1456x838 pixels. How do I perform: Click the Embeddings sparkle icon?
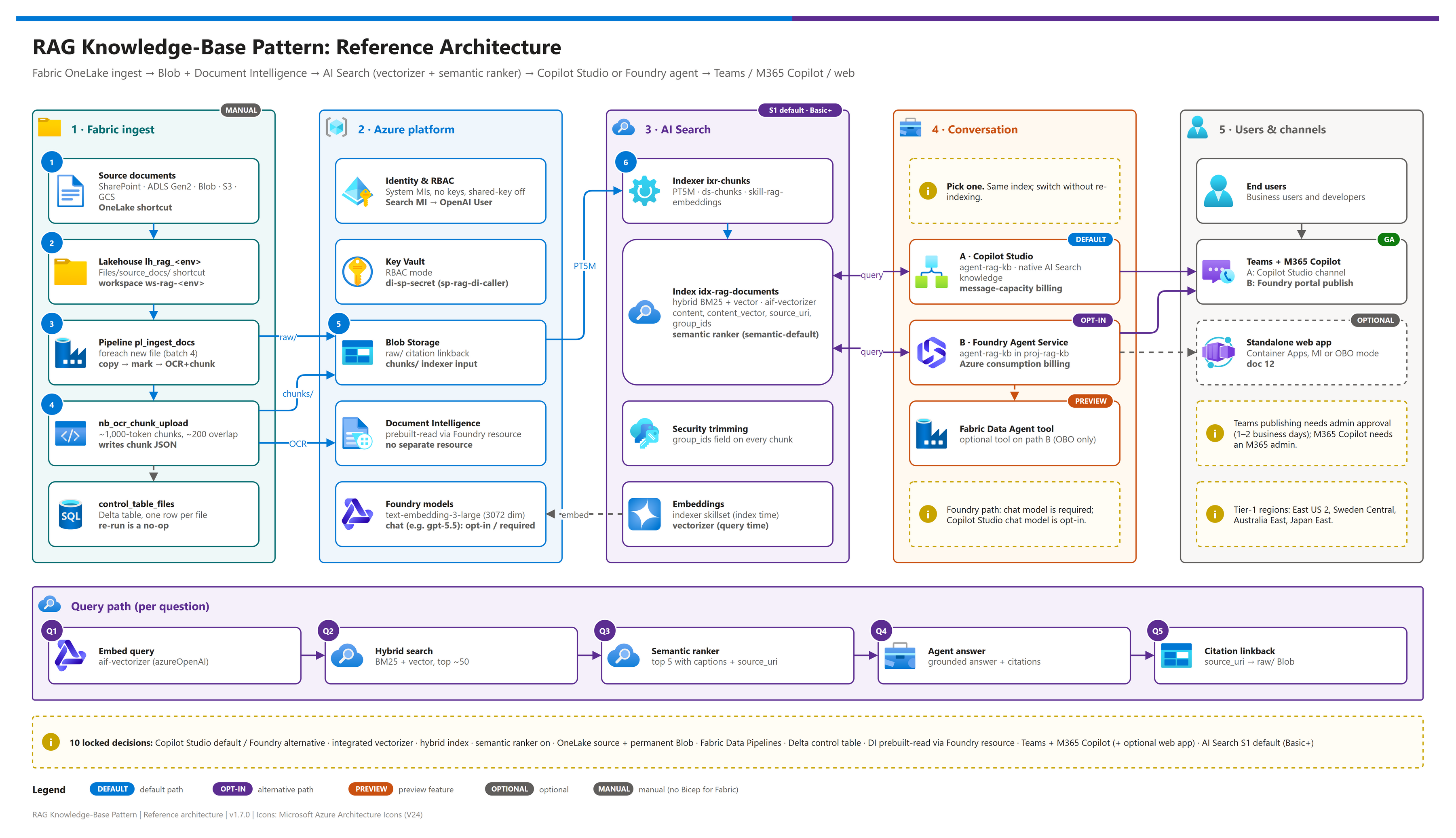[644, 514]
